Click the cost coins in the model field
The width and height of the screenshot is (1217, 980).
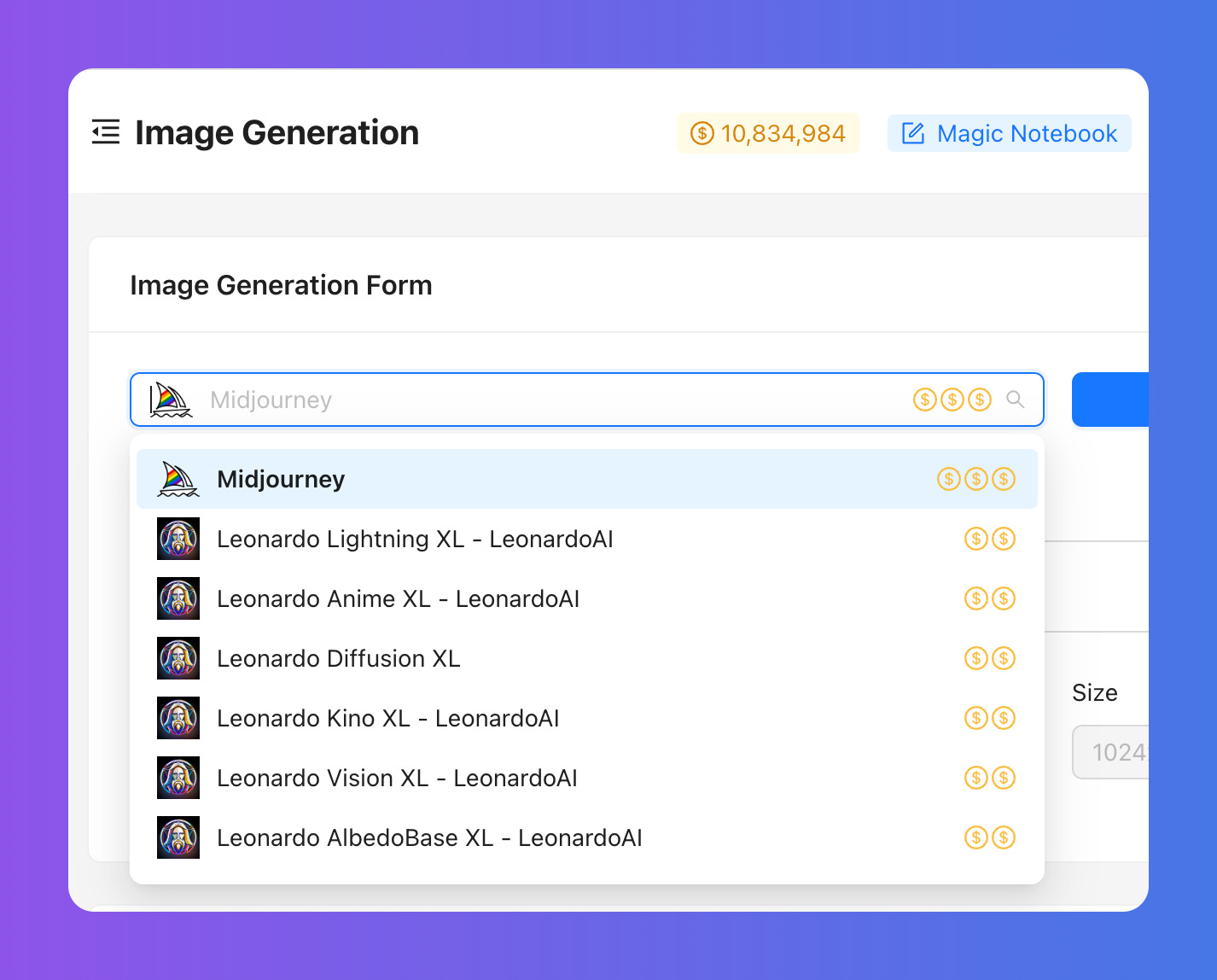pyautogui.click(x=952, y=400)
